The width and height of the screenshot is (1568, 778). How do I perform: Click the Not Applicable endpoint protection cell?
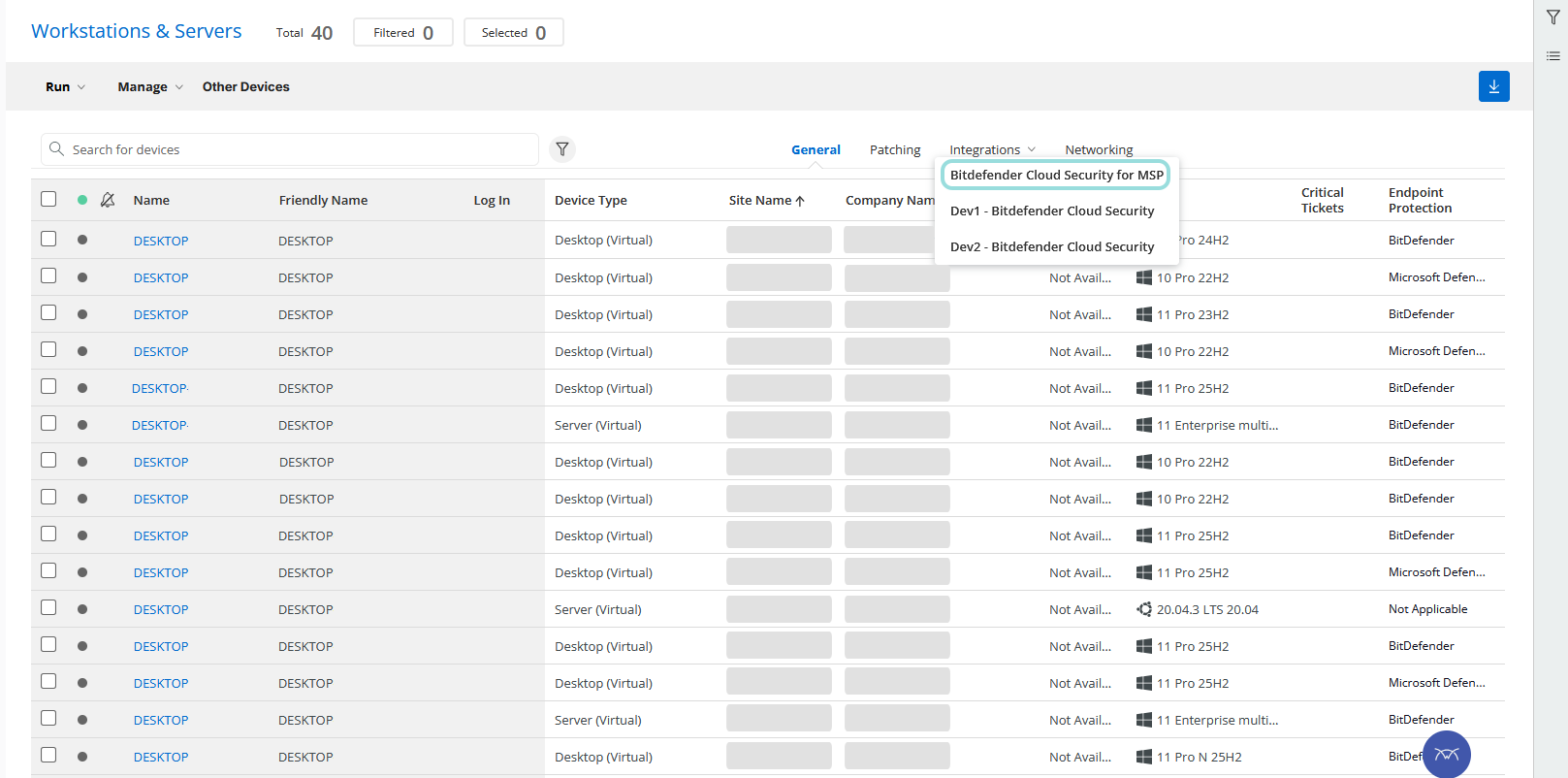click(1427, 609)
